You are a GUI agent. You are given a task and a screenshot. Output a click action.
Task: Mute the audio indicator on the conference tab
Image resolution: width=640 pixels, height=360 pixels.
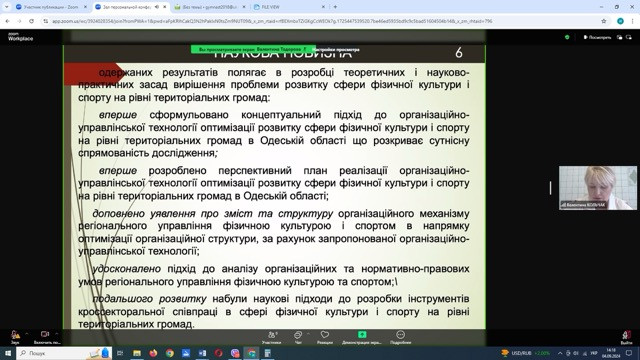coord(157,7)
